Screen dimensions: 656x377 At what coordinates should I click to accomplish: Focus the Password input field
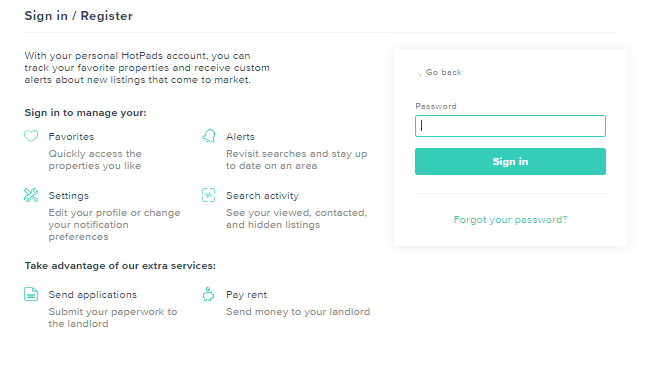pos(510,126)
